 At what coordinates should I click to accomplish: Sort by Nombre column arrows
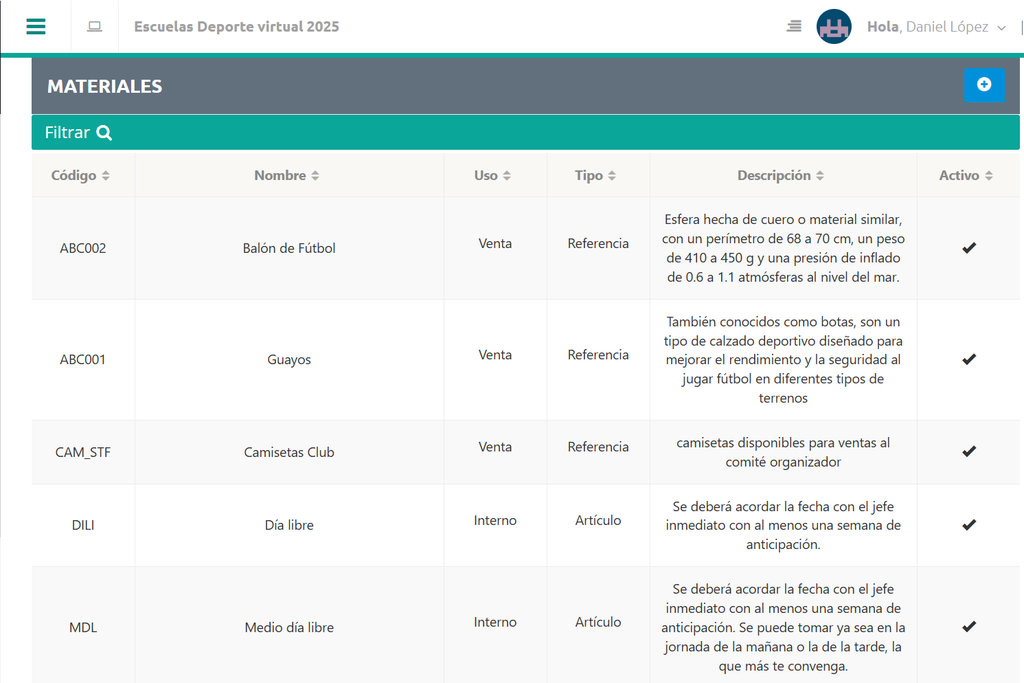(x=315, y=176)
